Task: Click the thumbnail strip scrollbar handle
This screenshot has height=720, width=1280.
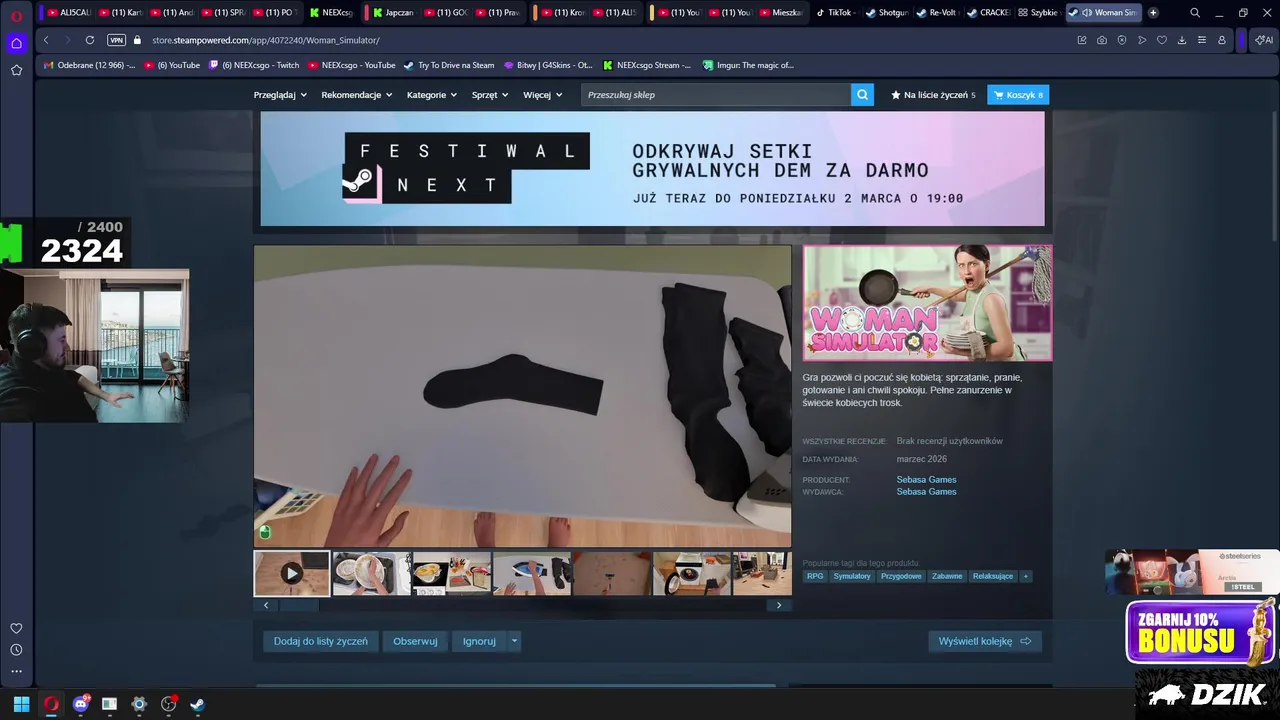Action: click(x=297, y=605)
